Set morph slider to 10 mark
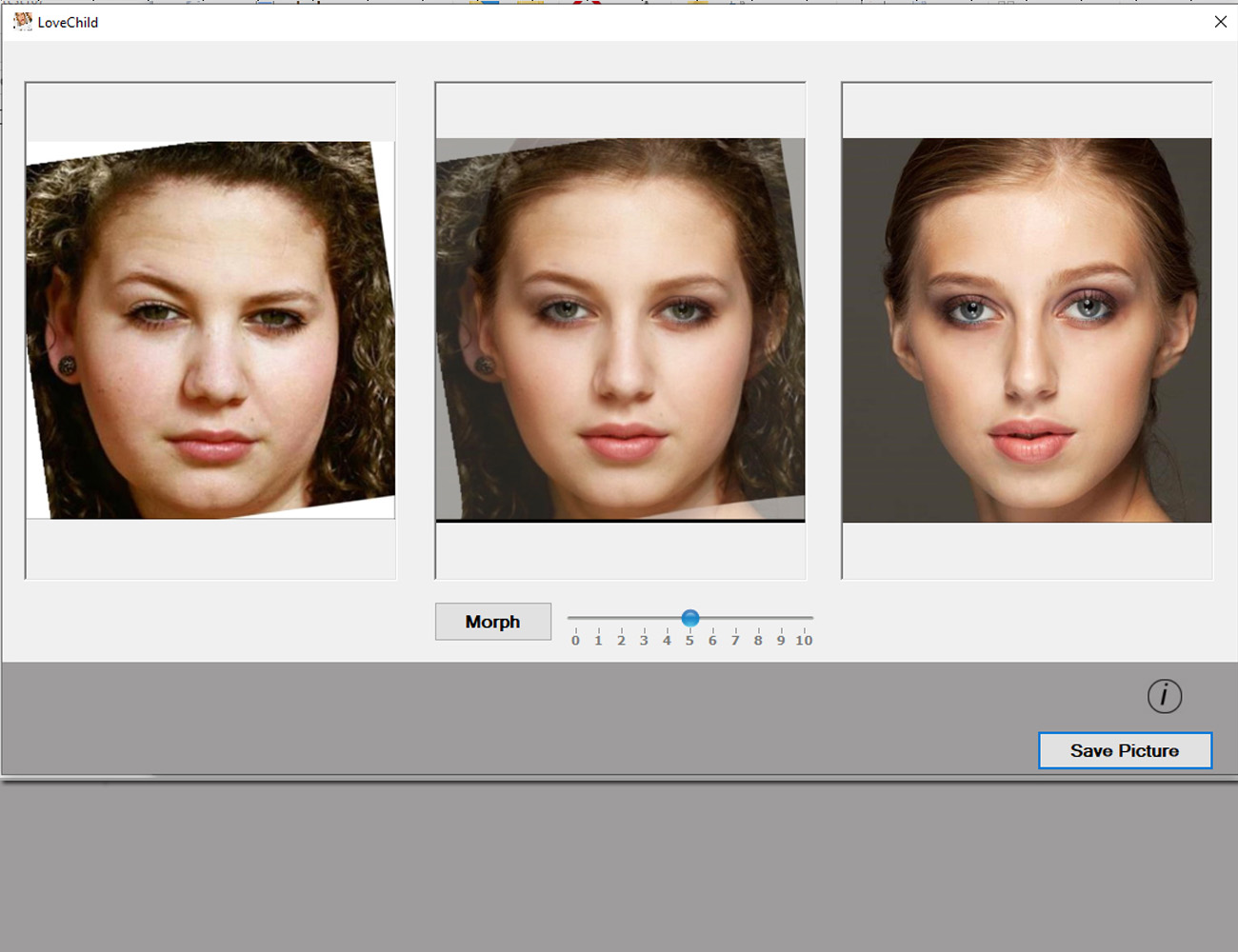Screen dimensions: 1238x952 coord(805,619)
